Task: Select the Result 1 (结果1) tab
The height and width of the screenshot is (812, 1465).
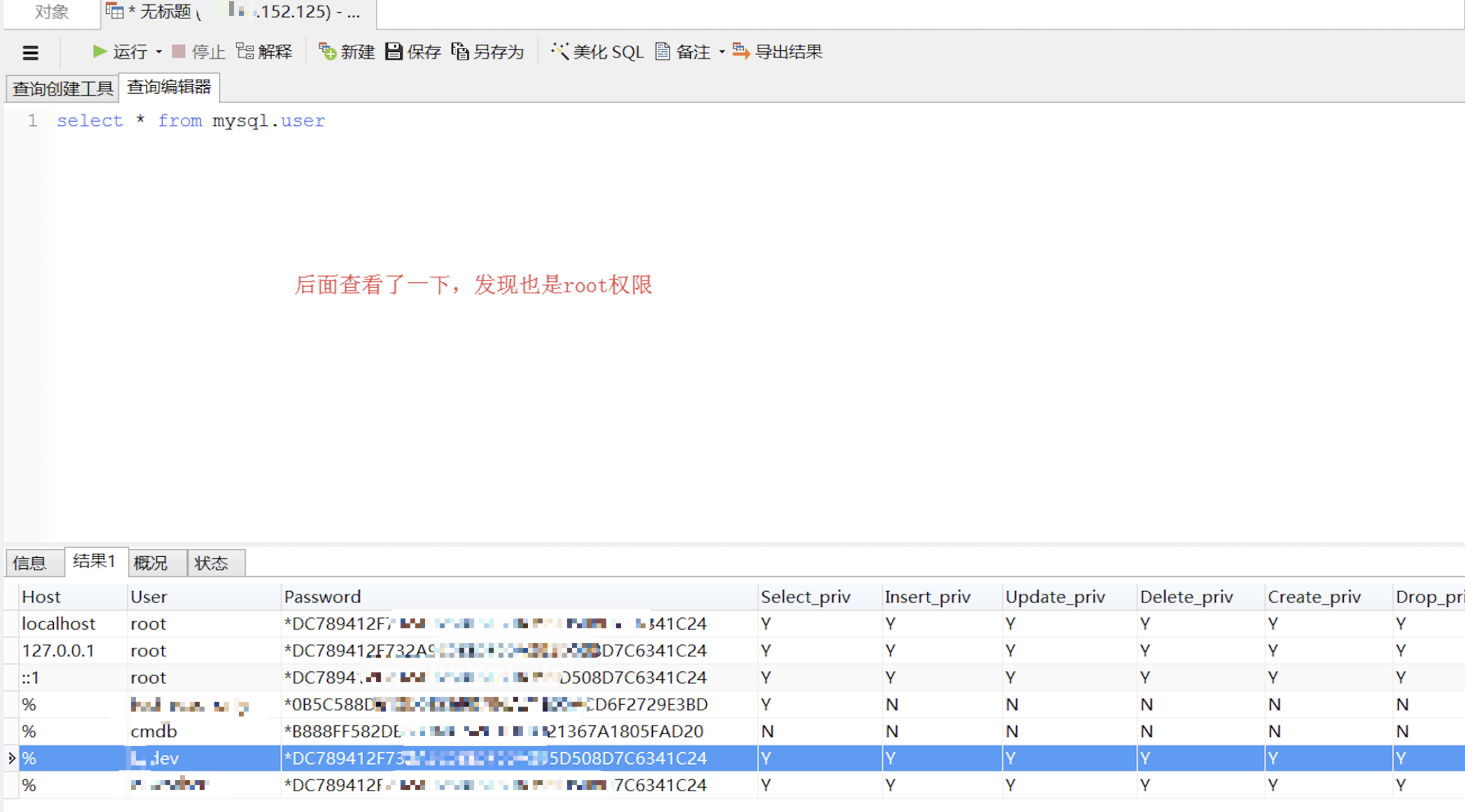Action: pyautogui.click(x=96, y=561)
